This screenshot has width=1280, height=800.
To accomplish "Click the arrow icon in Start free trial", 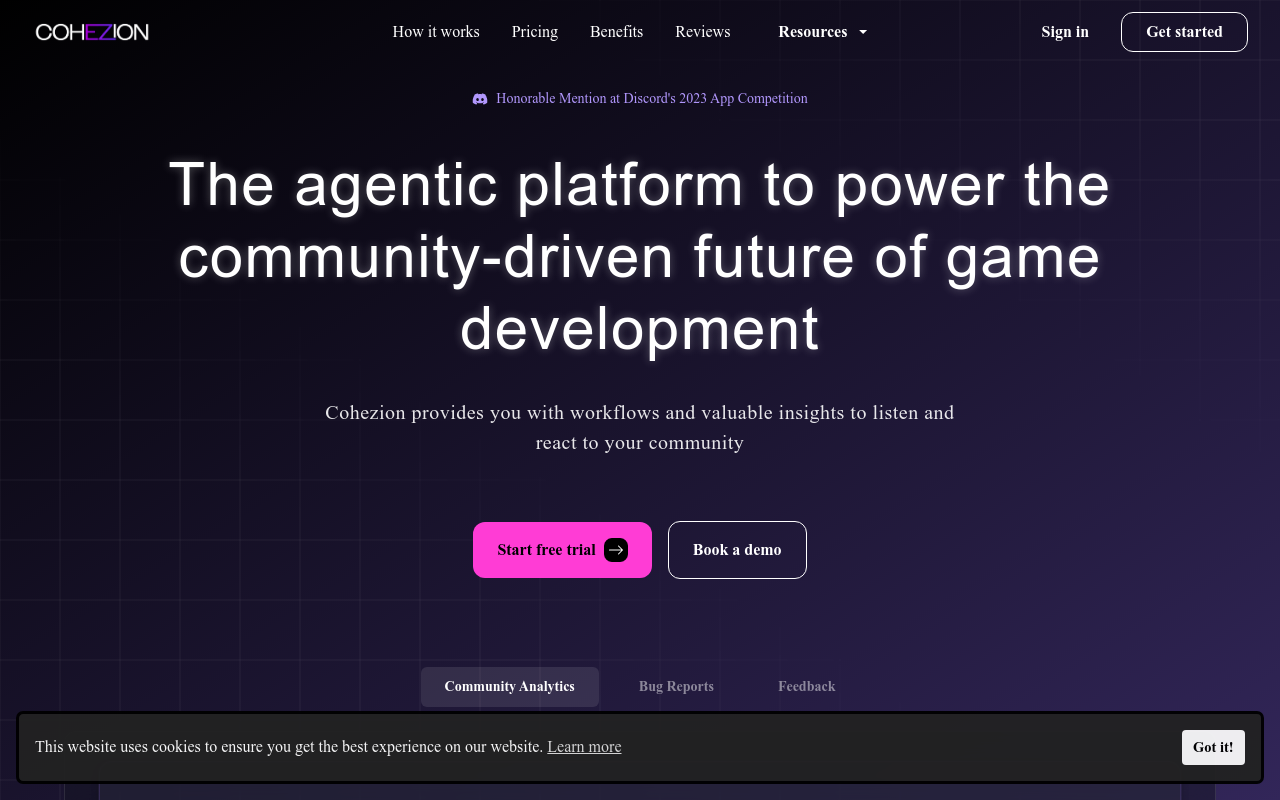I will pos(616,550).
